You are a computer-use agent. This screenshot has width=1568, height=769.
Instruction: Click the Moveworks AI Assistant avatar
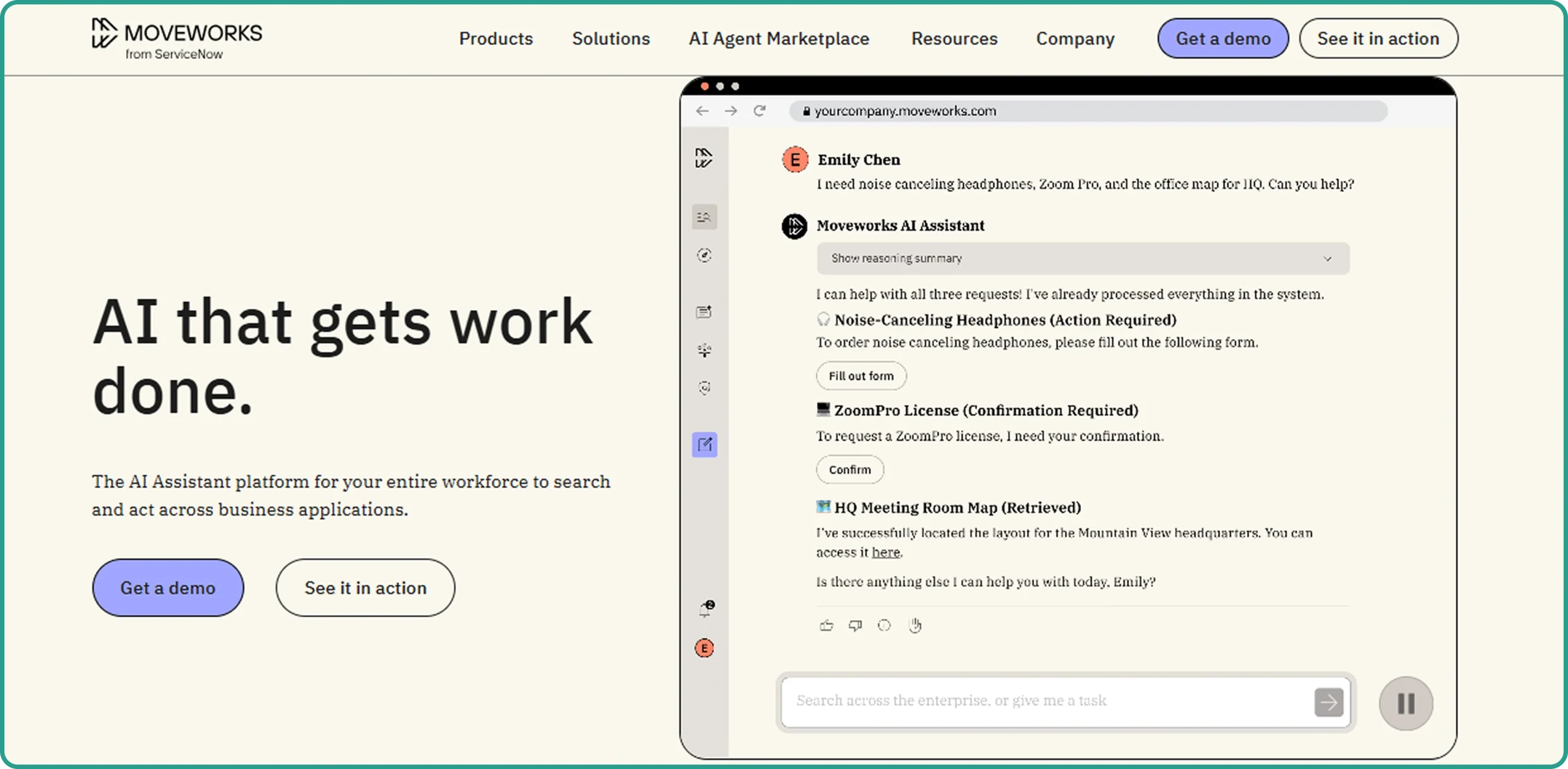point(794,226)
